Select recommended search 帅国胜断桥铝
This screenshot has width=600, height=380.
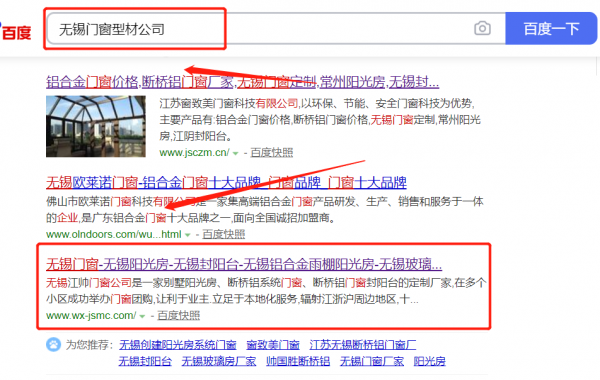coord(298,361)
